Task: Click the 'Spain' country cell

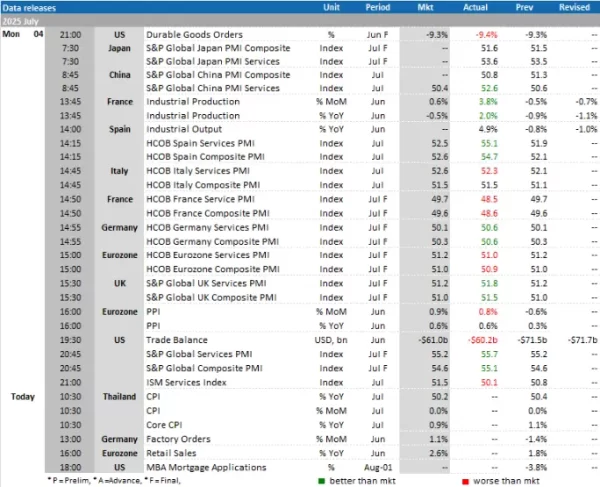Action: tap(120, 129)
